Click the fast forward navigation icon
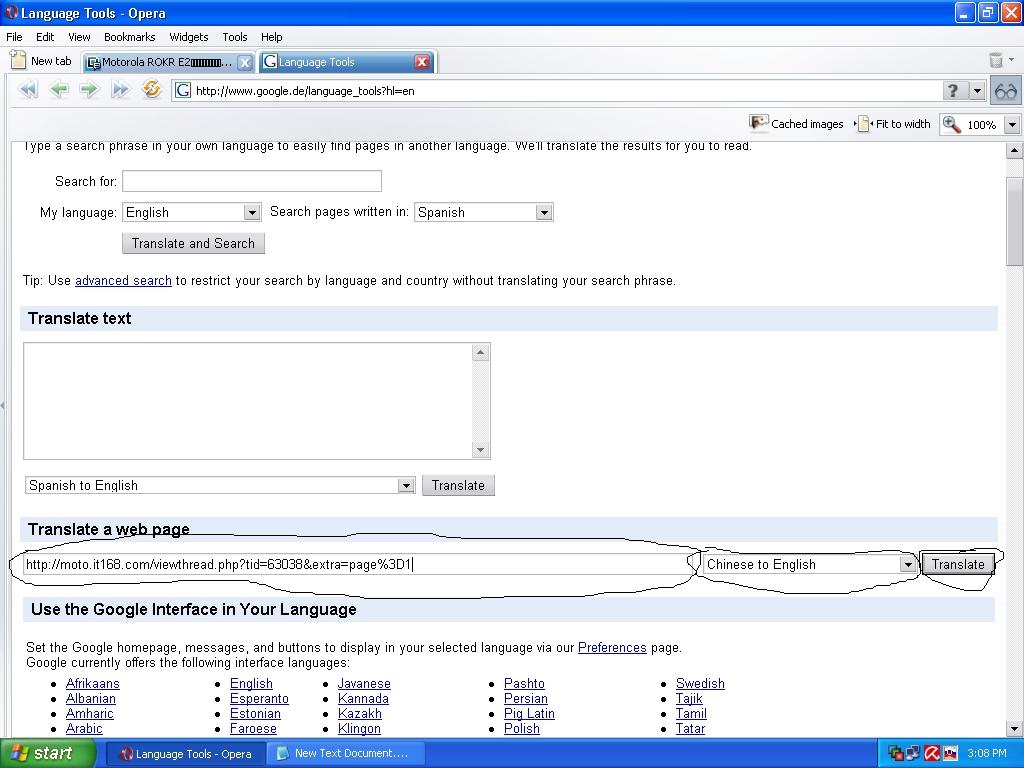 point(120,89)
